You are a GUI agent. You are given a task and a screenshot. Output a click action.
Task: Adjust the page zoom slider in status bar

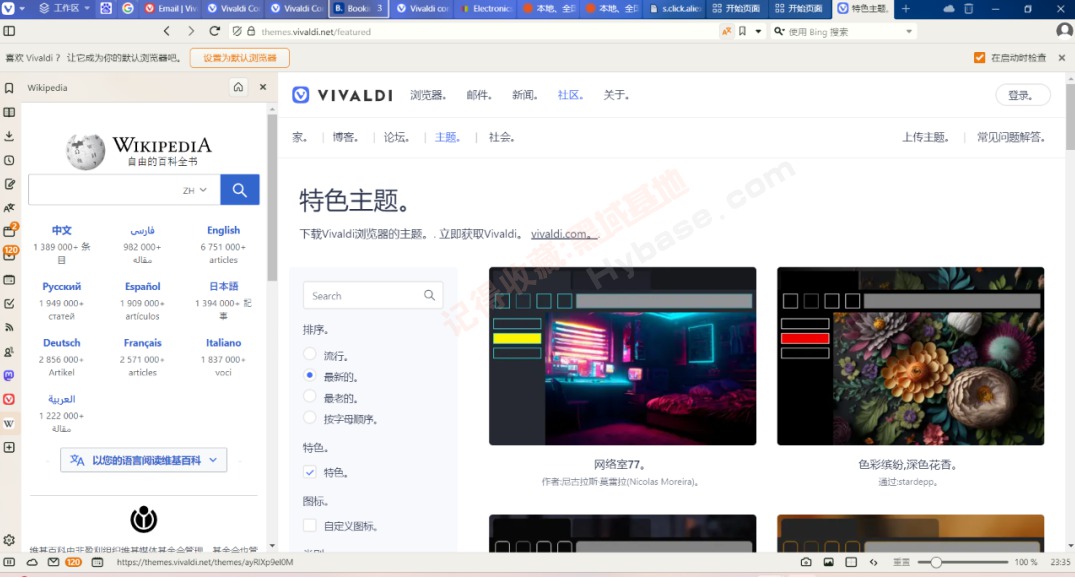point(963,562)
